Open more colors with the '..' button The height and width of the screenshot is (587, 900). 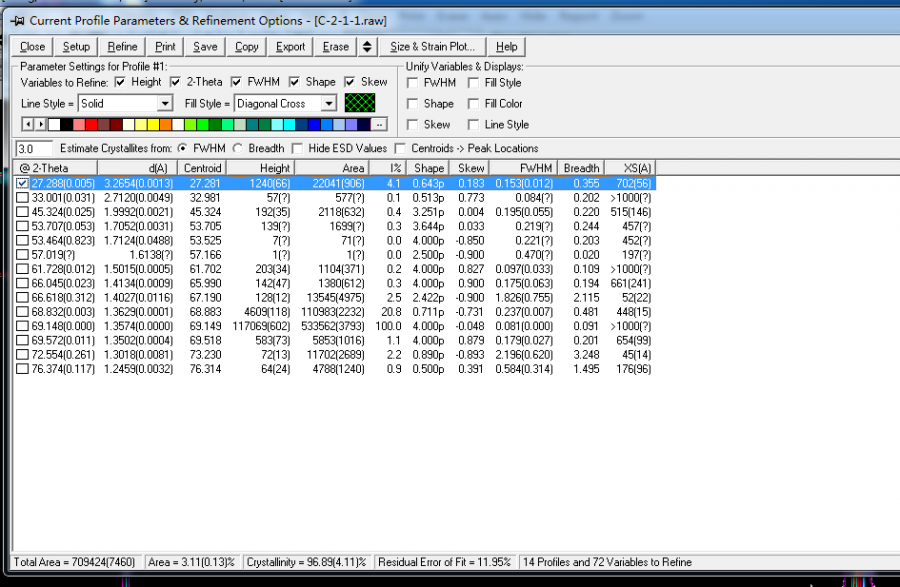coord(379,125)
